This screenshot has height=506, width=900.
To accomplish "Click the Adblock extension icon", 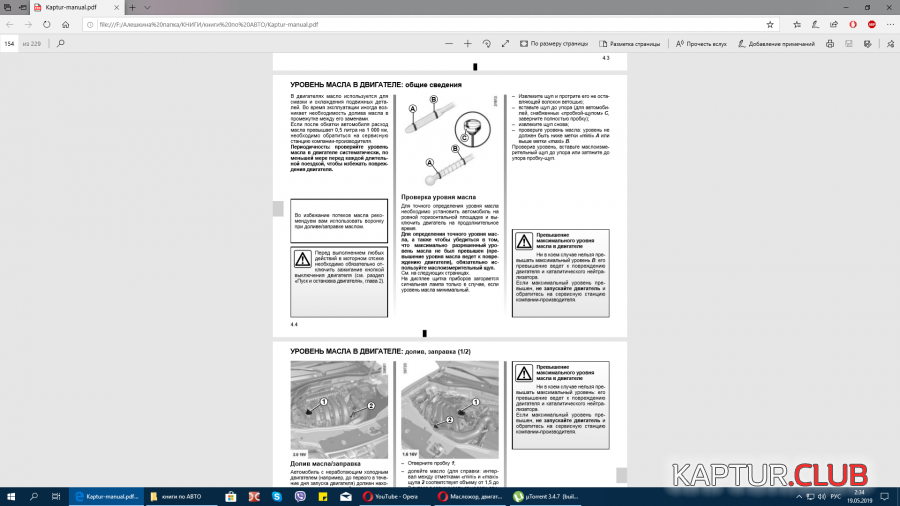I will 872,25.
